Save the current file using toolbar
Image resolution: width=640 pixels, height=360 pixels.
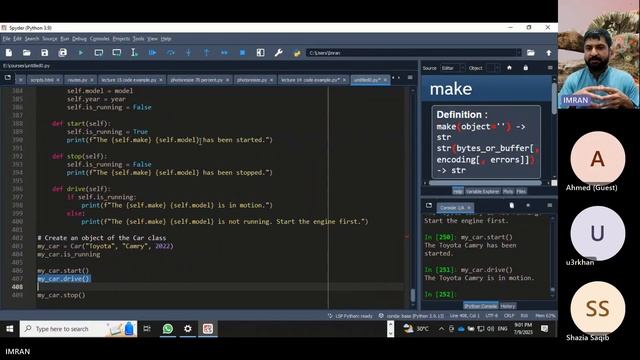click(x=44, y=53)
